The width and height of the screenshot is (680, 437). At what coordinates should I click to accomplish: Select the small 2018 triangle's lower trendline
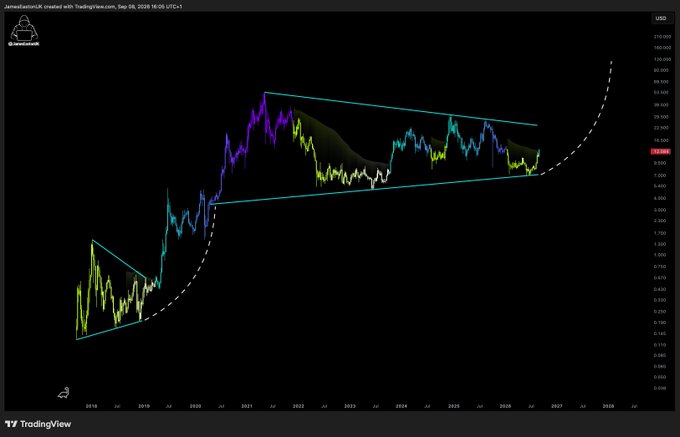pyautogui.click(x=109, y=330)
